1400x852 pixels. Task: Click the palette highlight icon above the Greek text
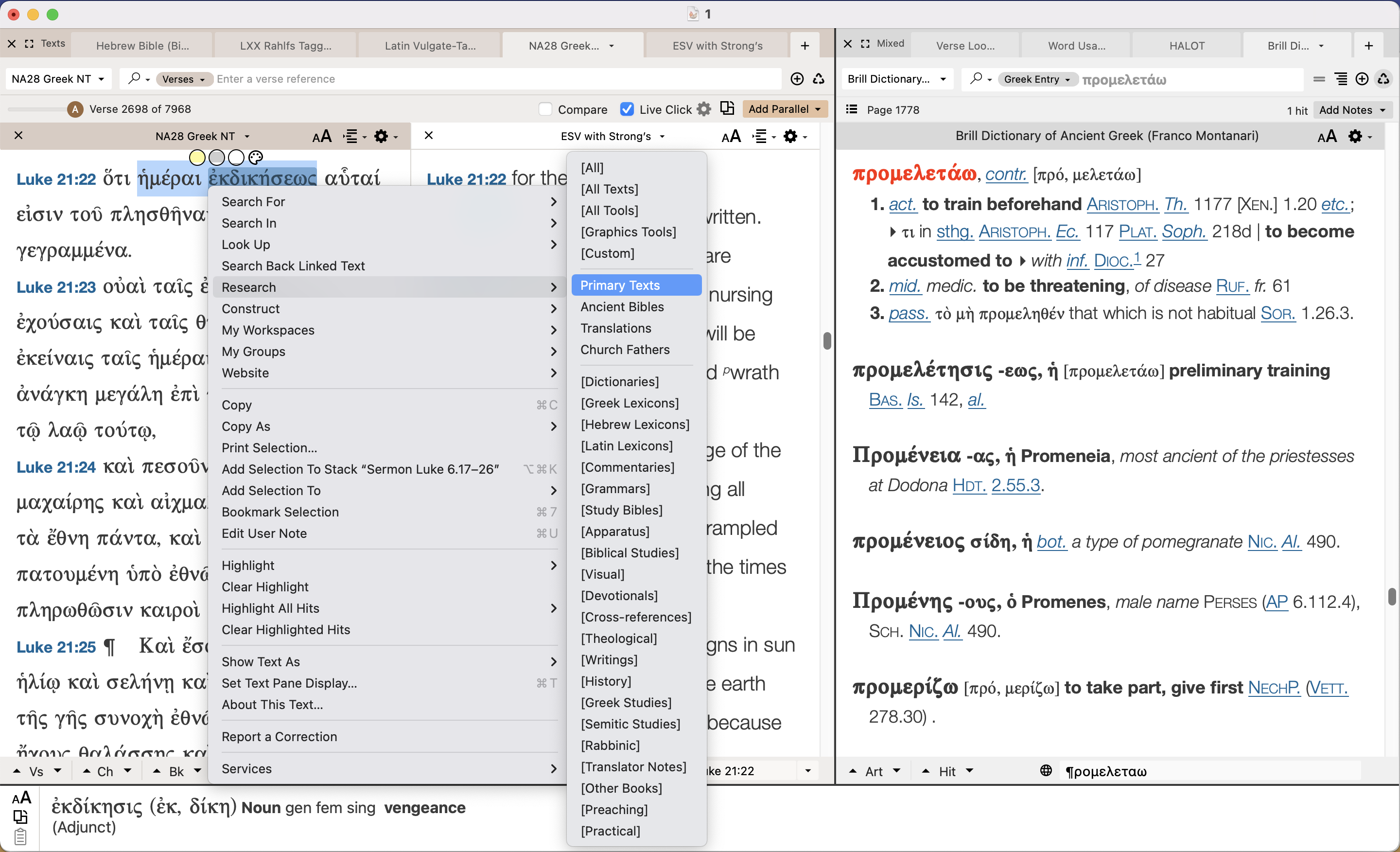click(x=256, y=158)
